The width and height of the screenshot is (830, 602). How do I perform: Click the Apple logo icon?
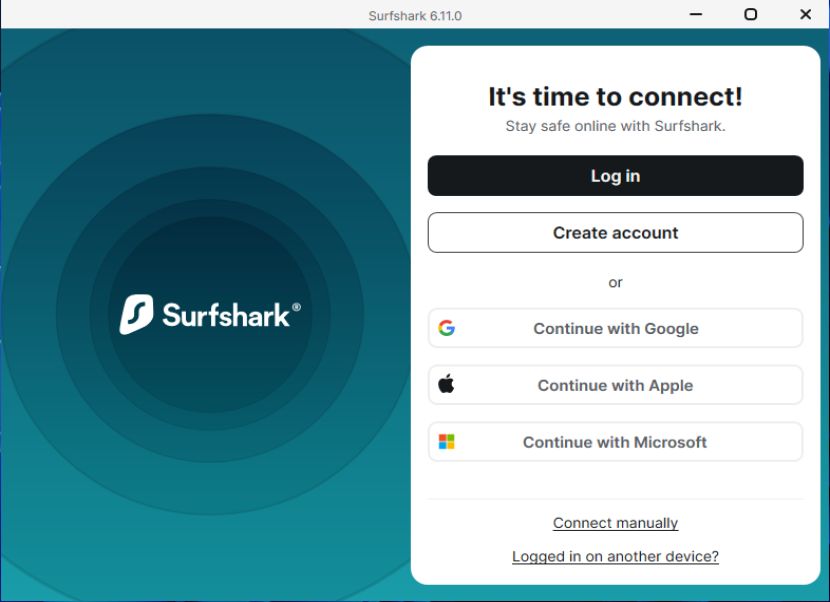click(x=446, y=384)
